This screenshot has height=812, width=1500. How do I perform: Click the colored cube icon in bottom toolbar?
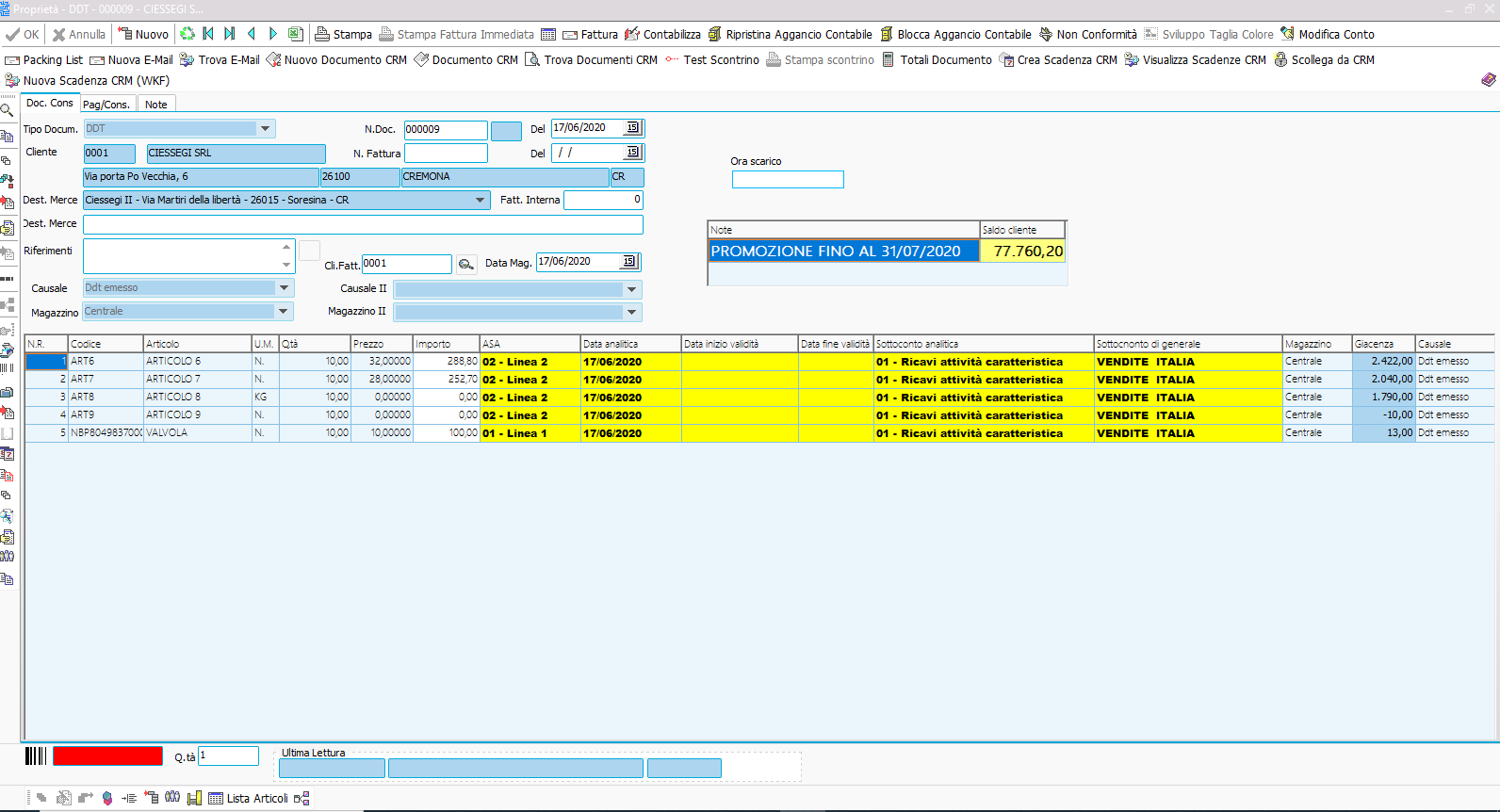point(107,798)
